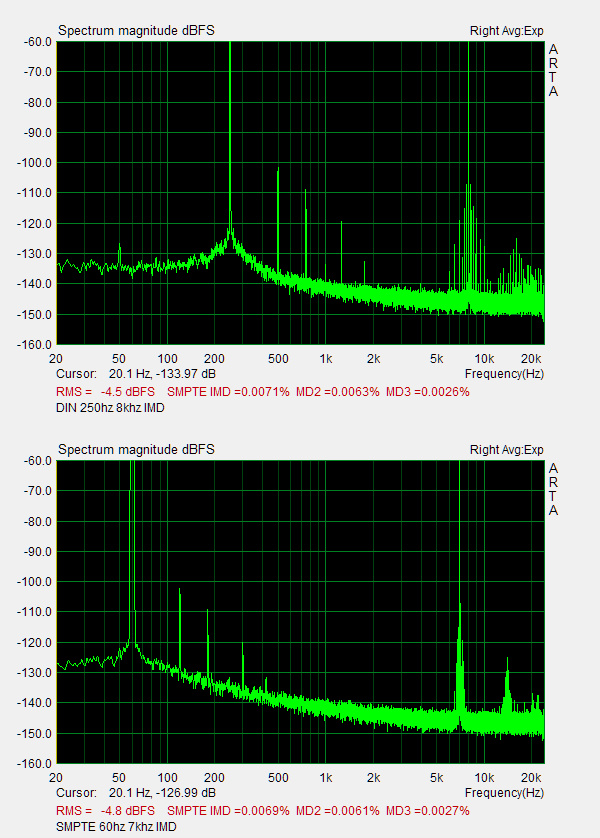Click 'Spectrum magnitude dBFS' title of SMPTE 60hz plot
This screenshot has width=600, height=838.
(x=136, y=449)
